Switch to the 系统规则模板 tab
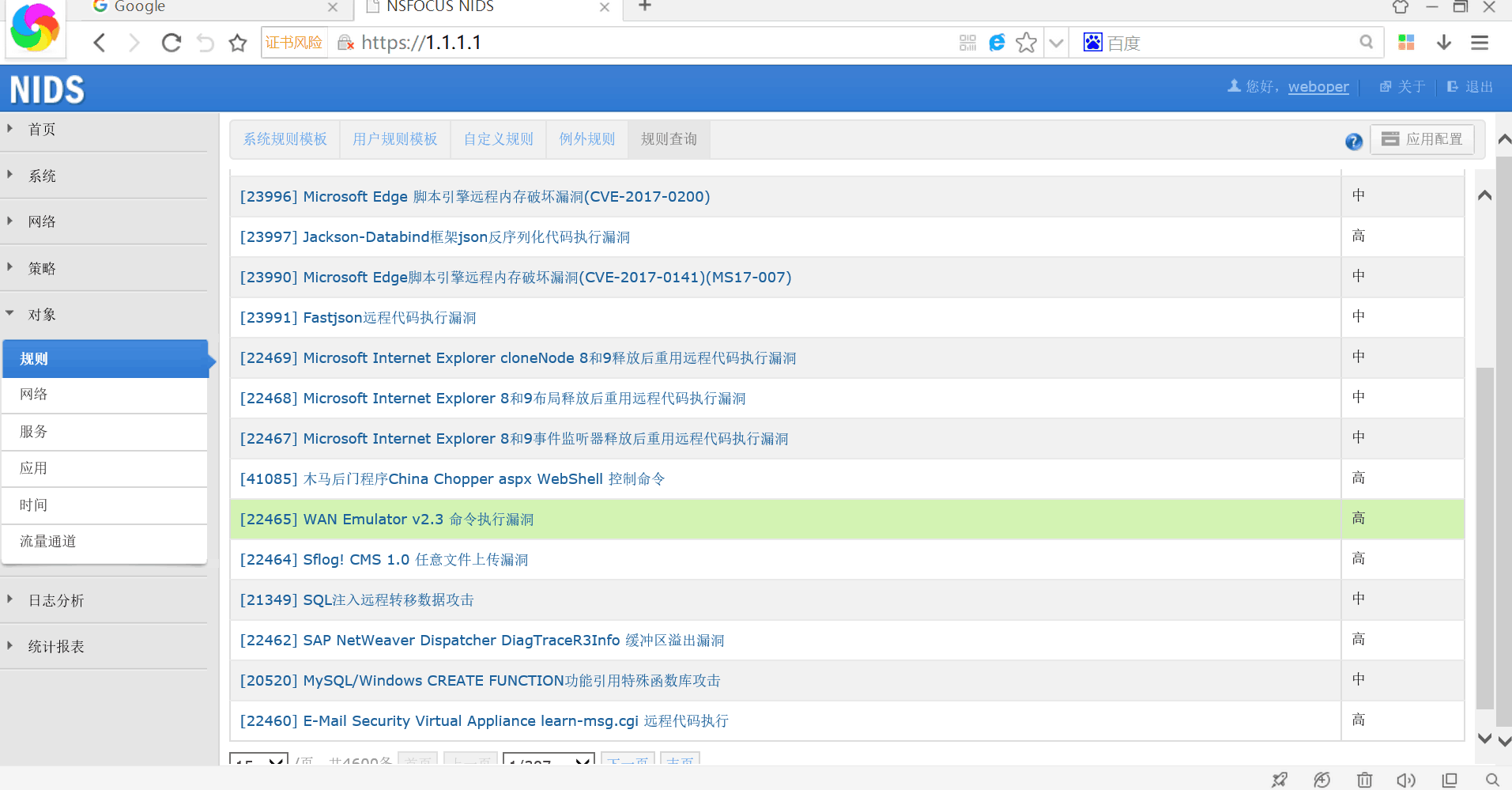Viewport: 1512px width, 790px height. [285, 139]
